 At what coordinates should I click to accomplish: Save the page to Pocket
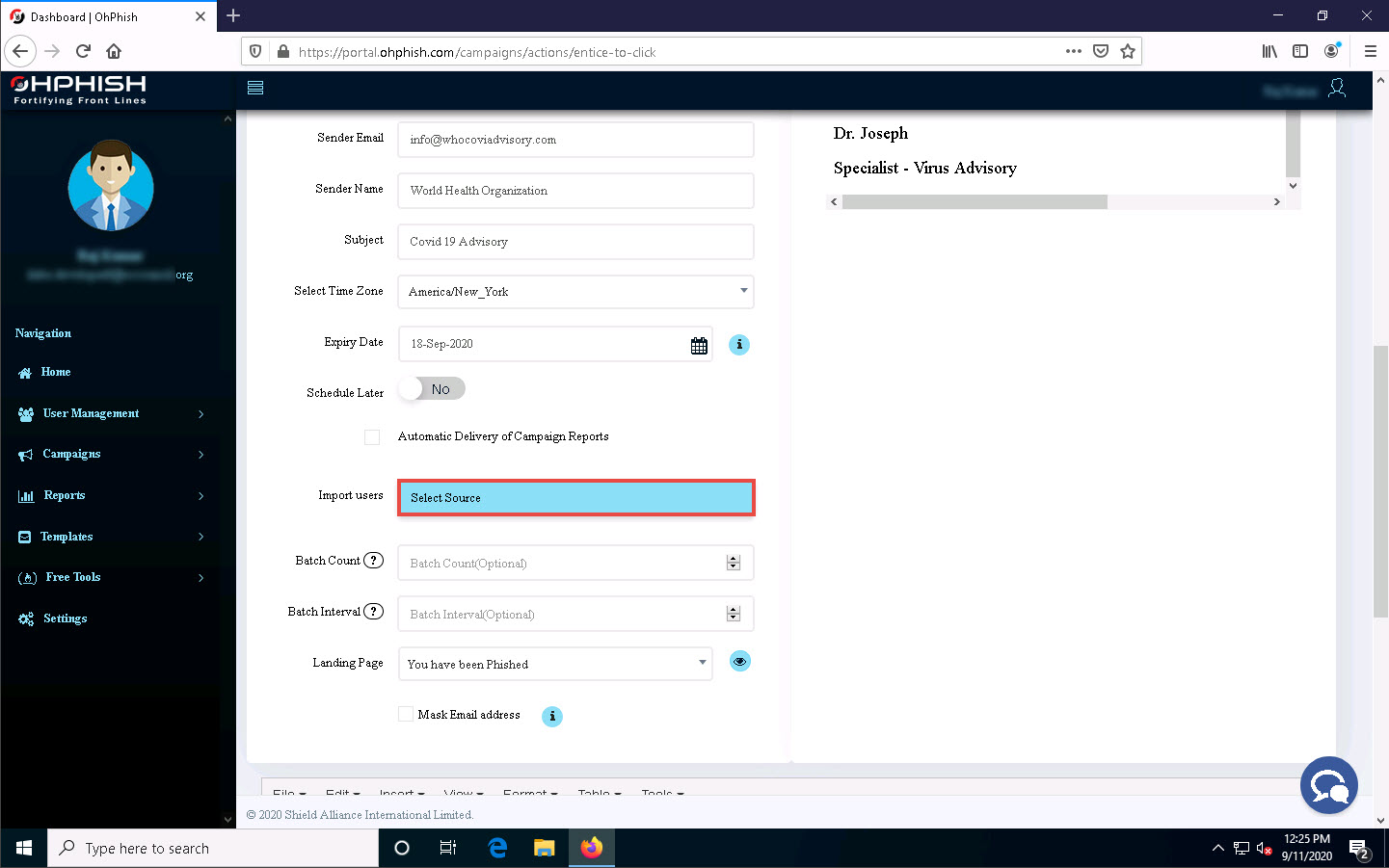[1101, 51]
